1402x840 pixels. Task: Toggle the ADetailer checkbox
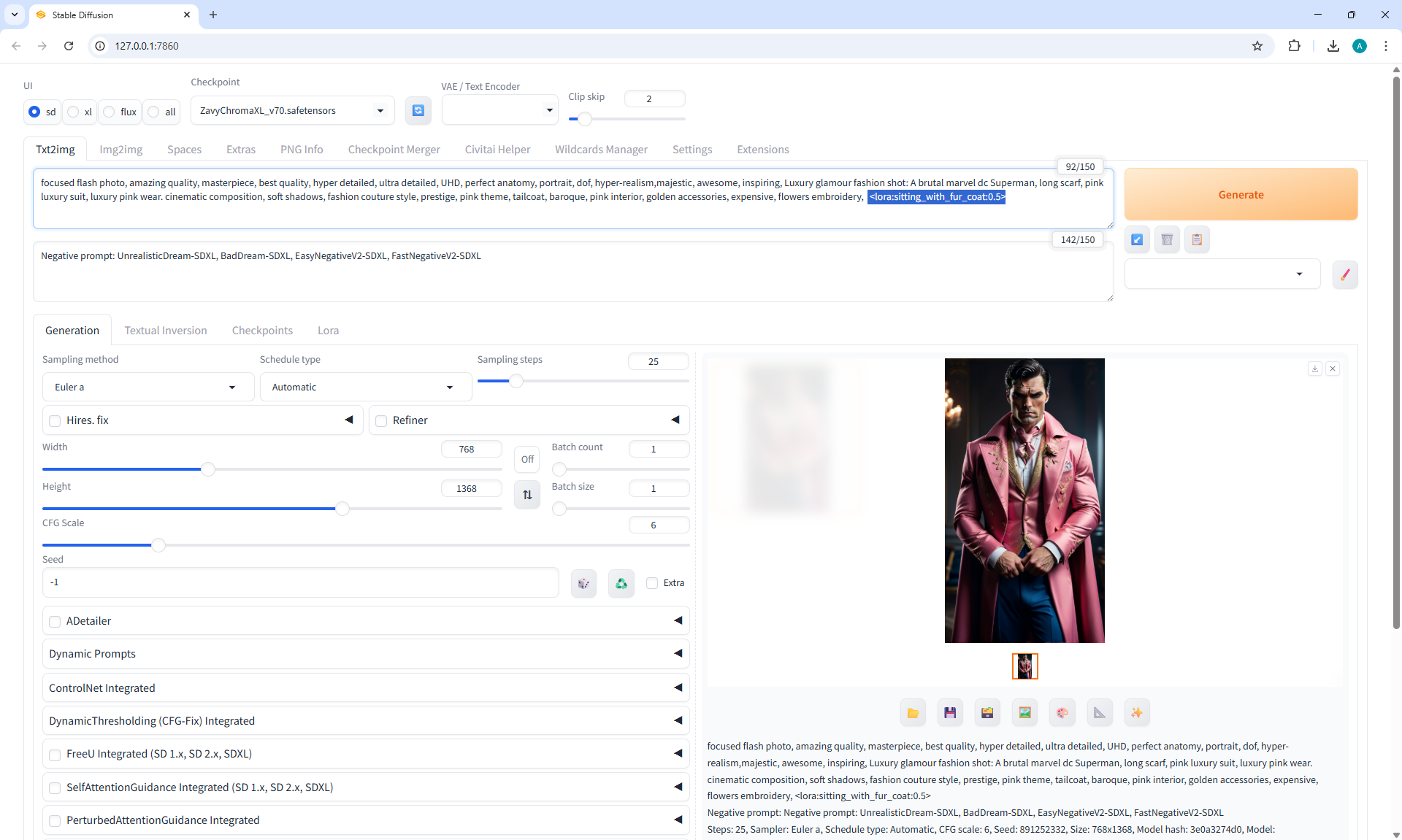[55, 621]
